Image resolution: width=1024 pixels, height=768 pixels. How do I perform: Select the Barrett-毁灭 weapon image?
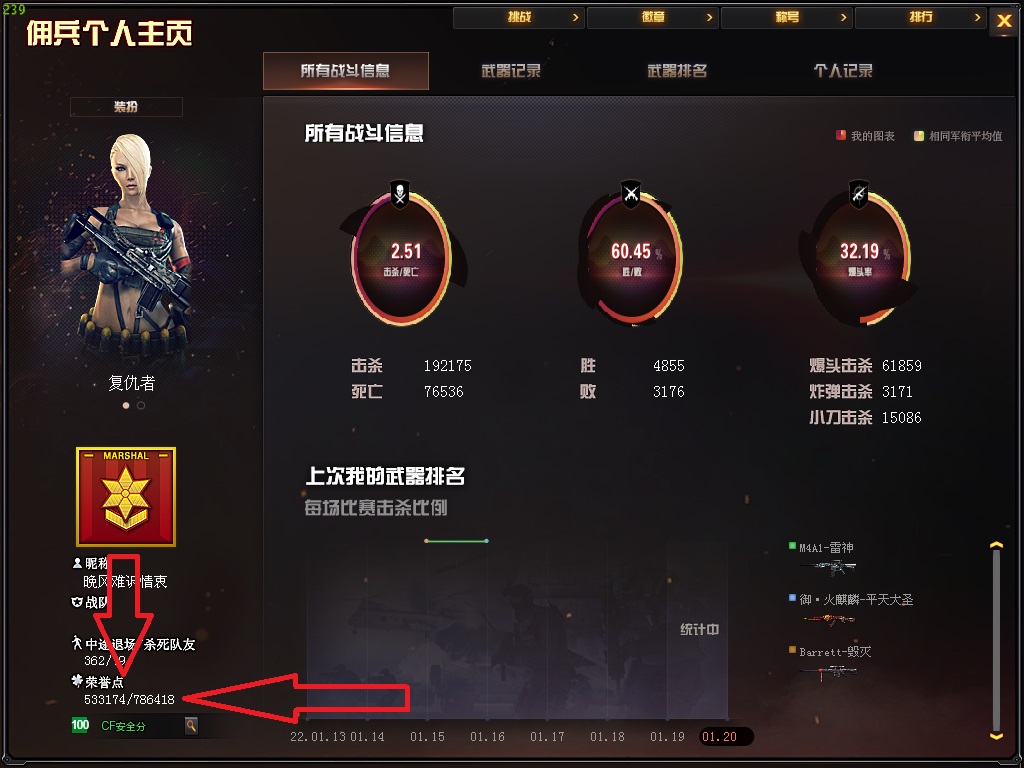[828, 671]
